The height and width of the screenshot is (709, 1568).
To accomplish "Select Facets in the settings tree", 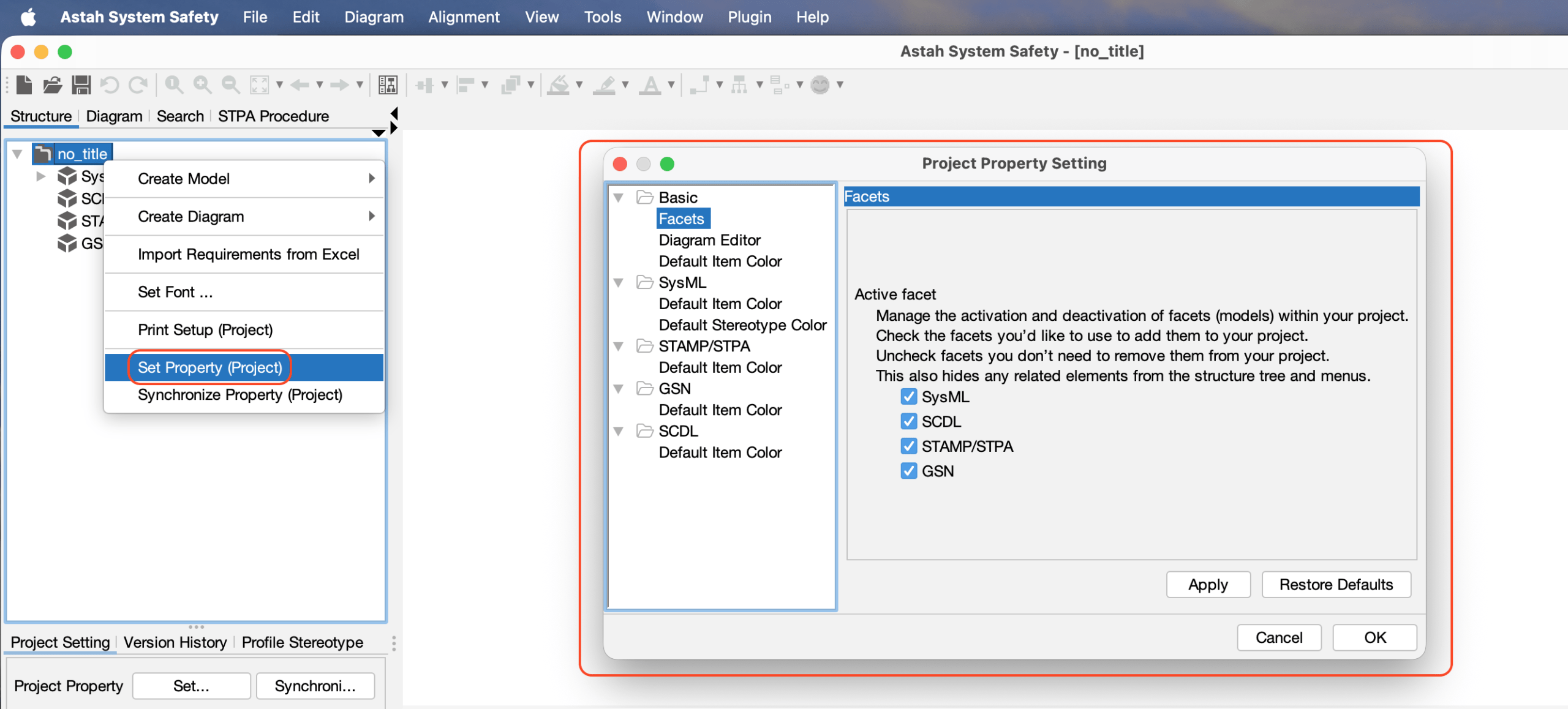I will point(682,219).
